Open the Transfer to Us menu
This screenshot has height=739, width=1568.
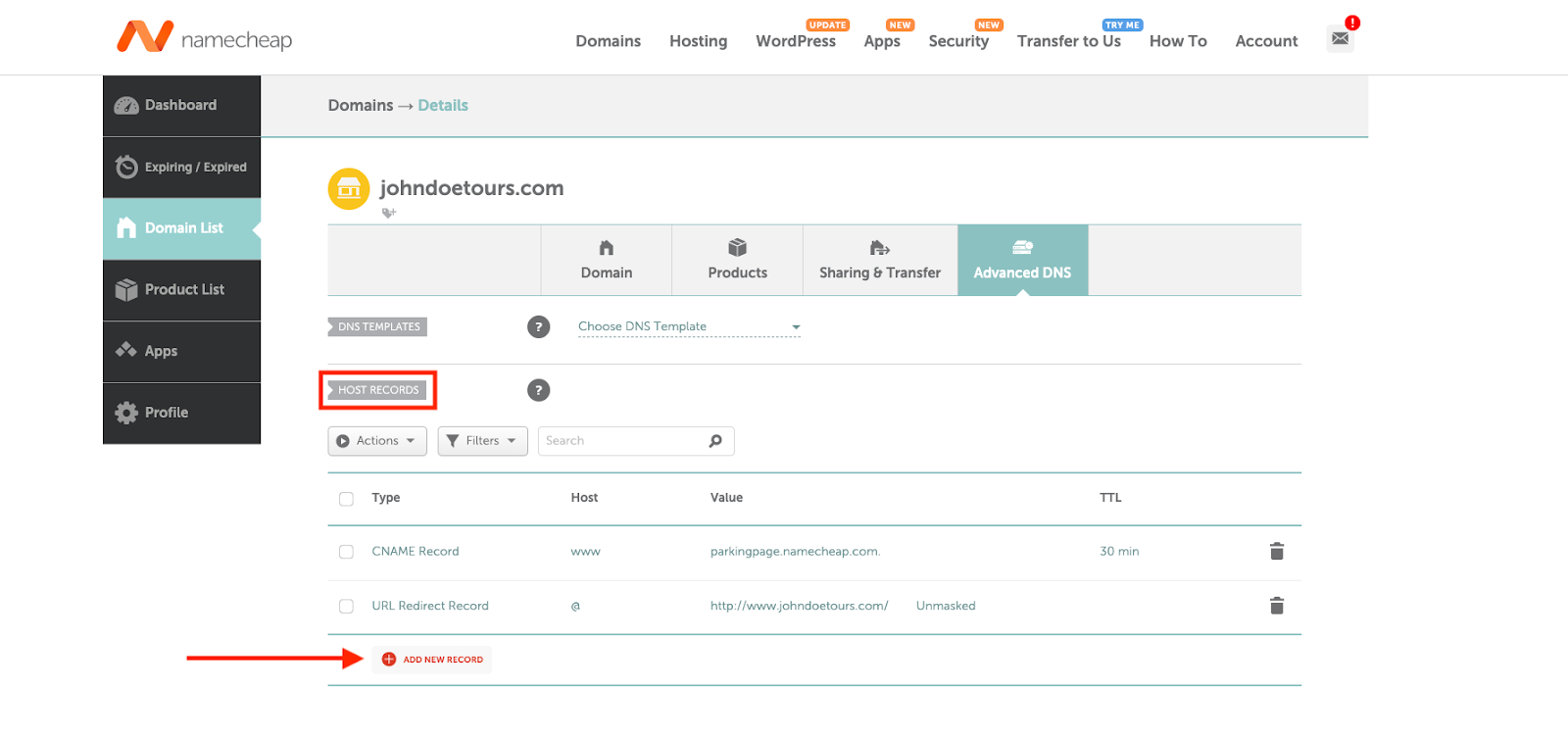(1069, 41)
